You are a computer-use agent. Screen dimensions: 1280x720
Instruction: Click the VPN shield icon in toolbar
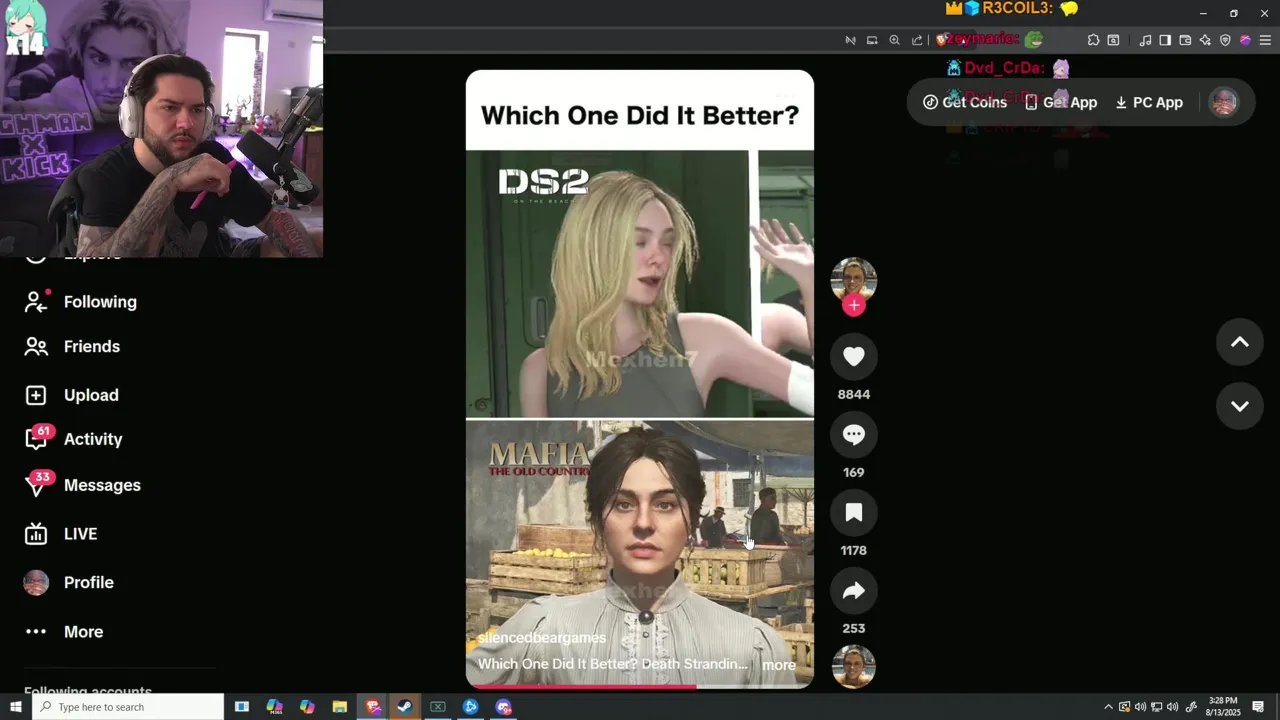[1225, 40]
